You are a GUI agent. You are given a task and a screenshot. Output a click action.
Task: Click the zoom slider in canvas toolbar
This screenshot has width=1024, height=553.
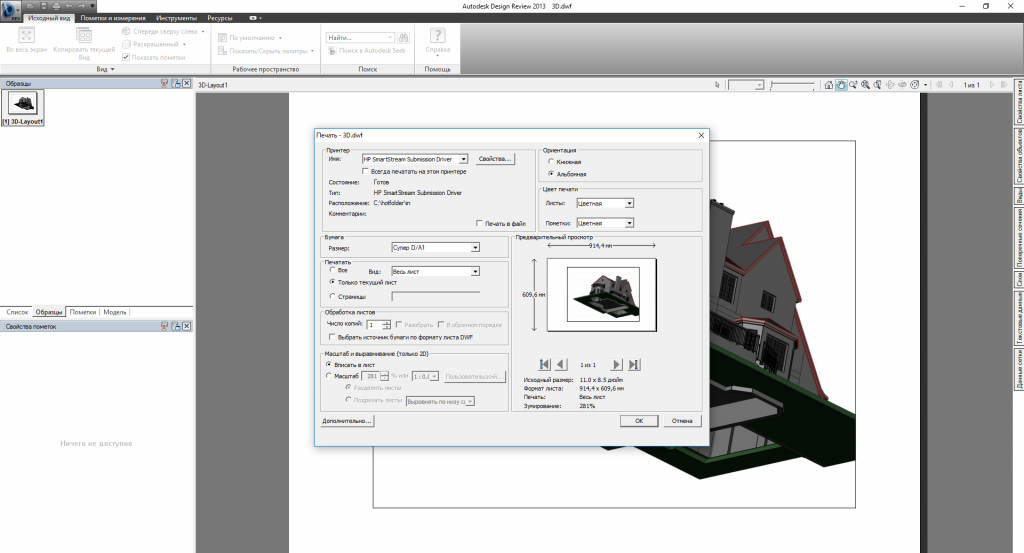coord(792,85)
